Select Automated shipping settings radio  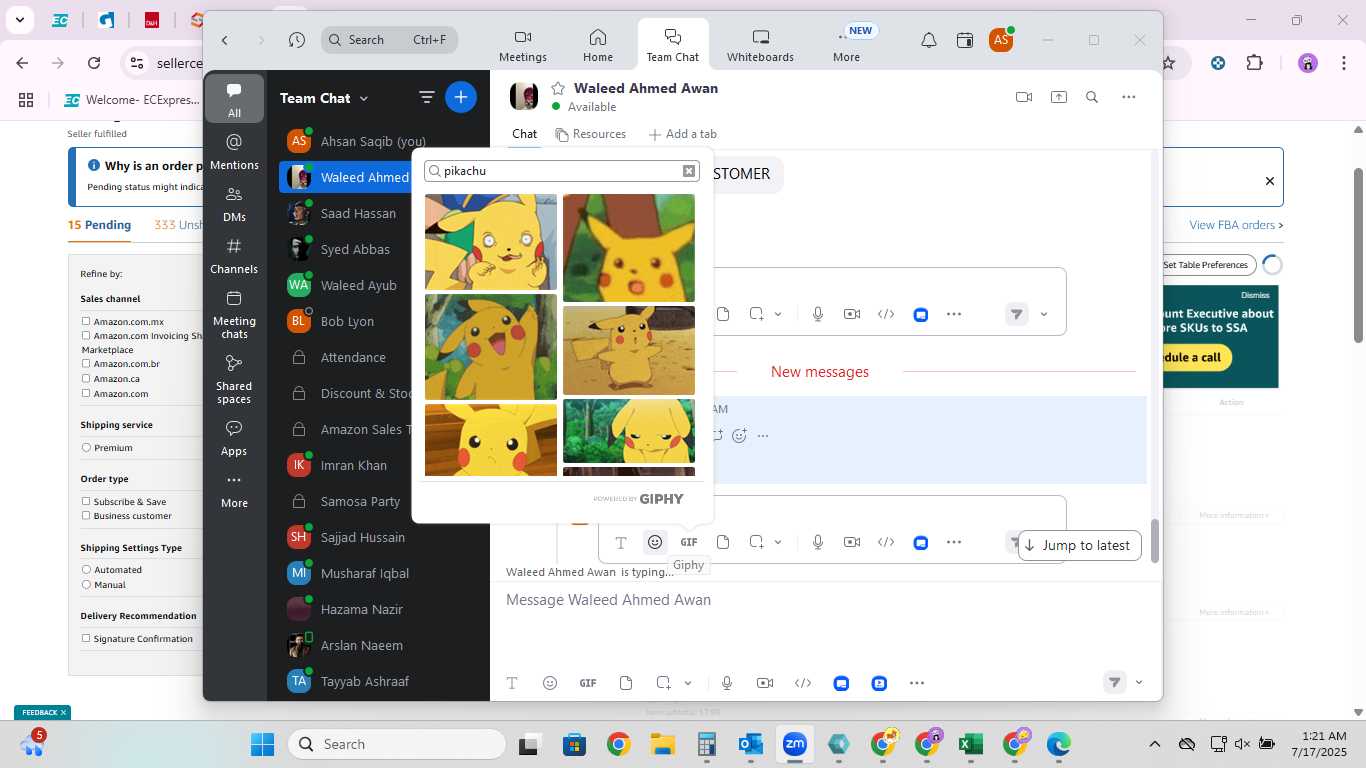click(x=86, y=569)
